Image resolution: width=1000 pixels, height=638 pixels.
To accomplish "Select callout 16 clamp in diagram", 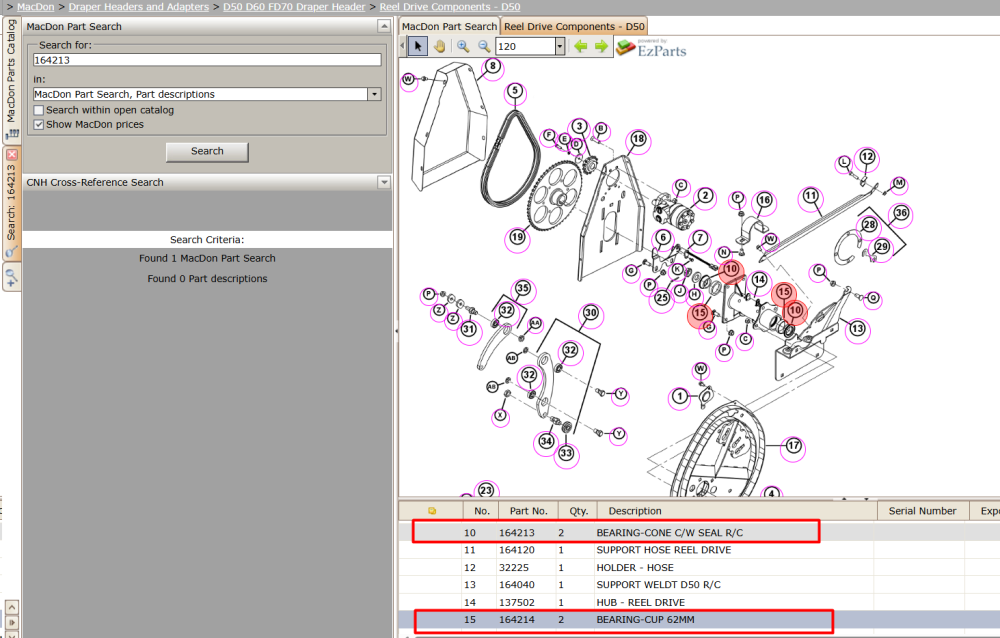I will click(x=764, y=200).
